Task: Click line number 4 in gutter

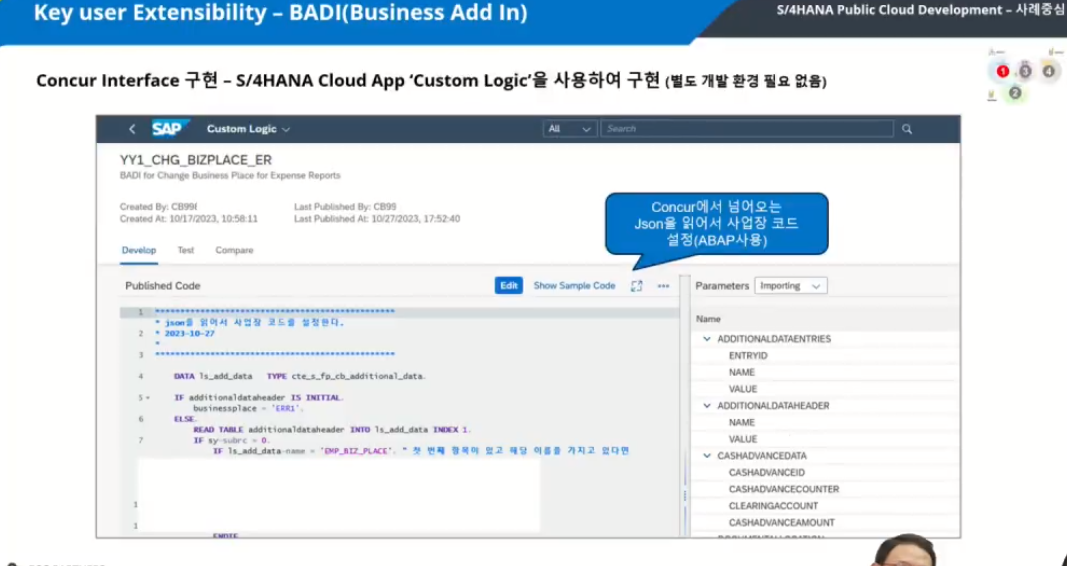Action: pyautogui.click(x=141, y=376)
